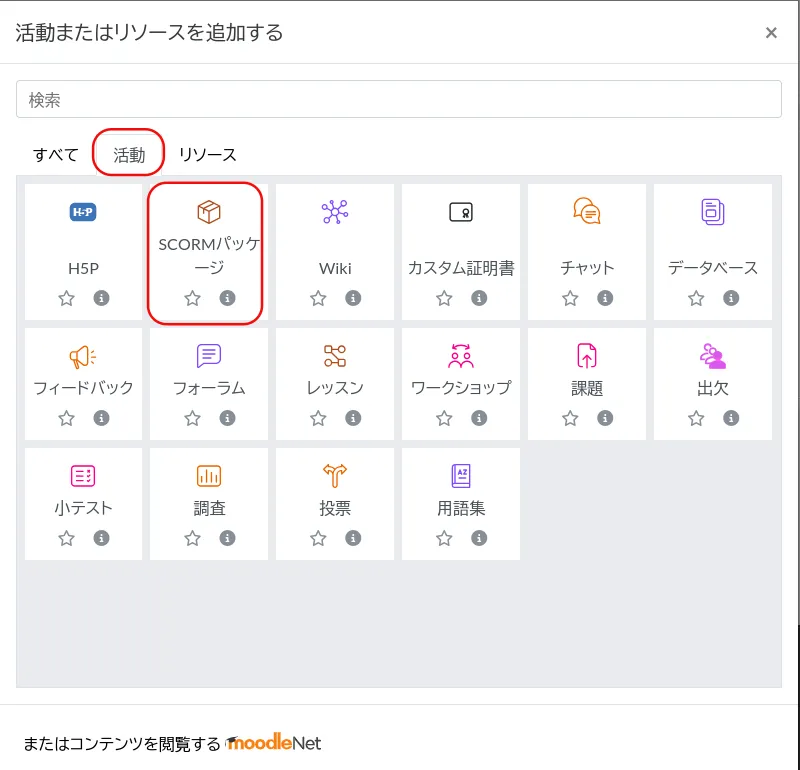
Task: Choose the フィードバック megaphone icon
Action: click(x=83, y=356)
